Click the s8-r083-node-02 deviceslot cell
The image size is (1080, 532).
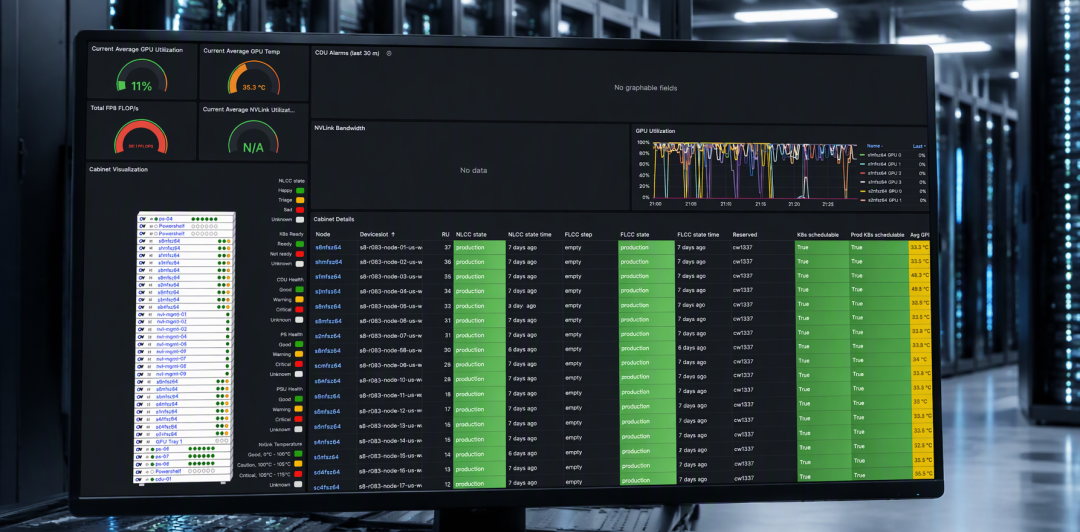click(x=390, y=261)
